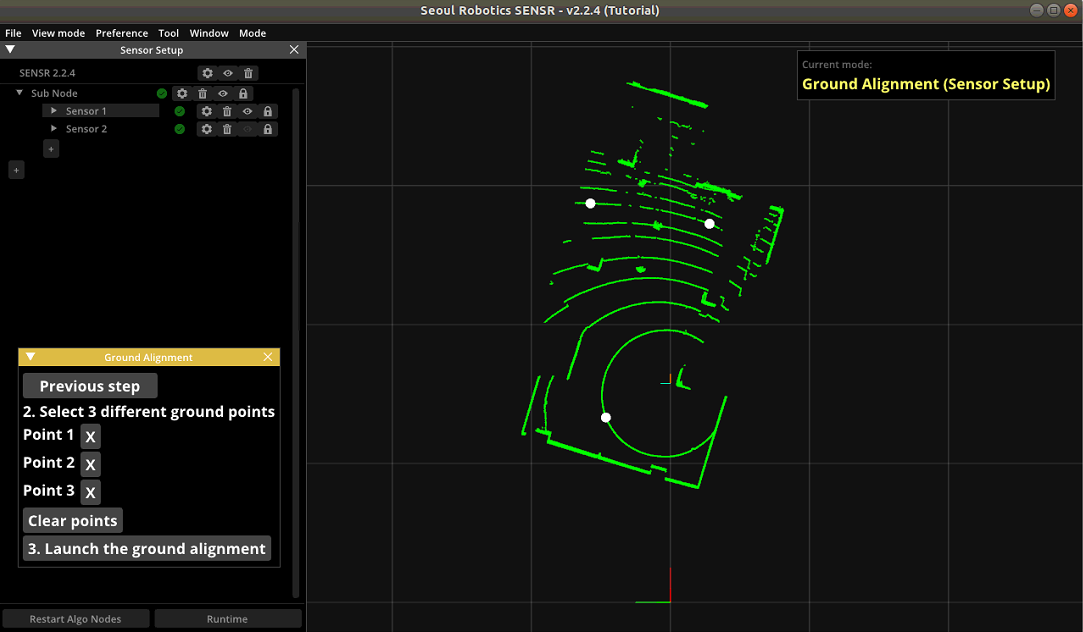1083x632 pixels.
Task: Click the green status check beside Sub Node
Action: pos(162,93)
